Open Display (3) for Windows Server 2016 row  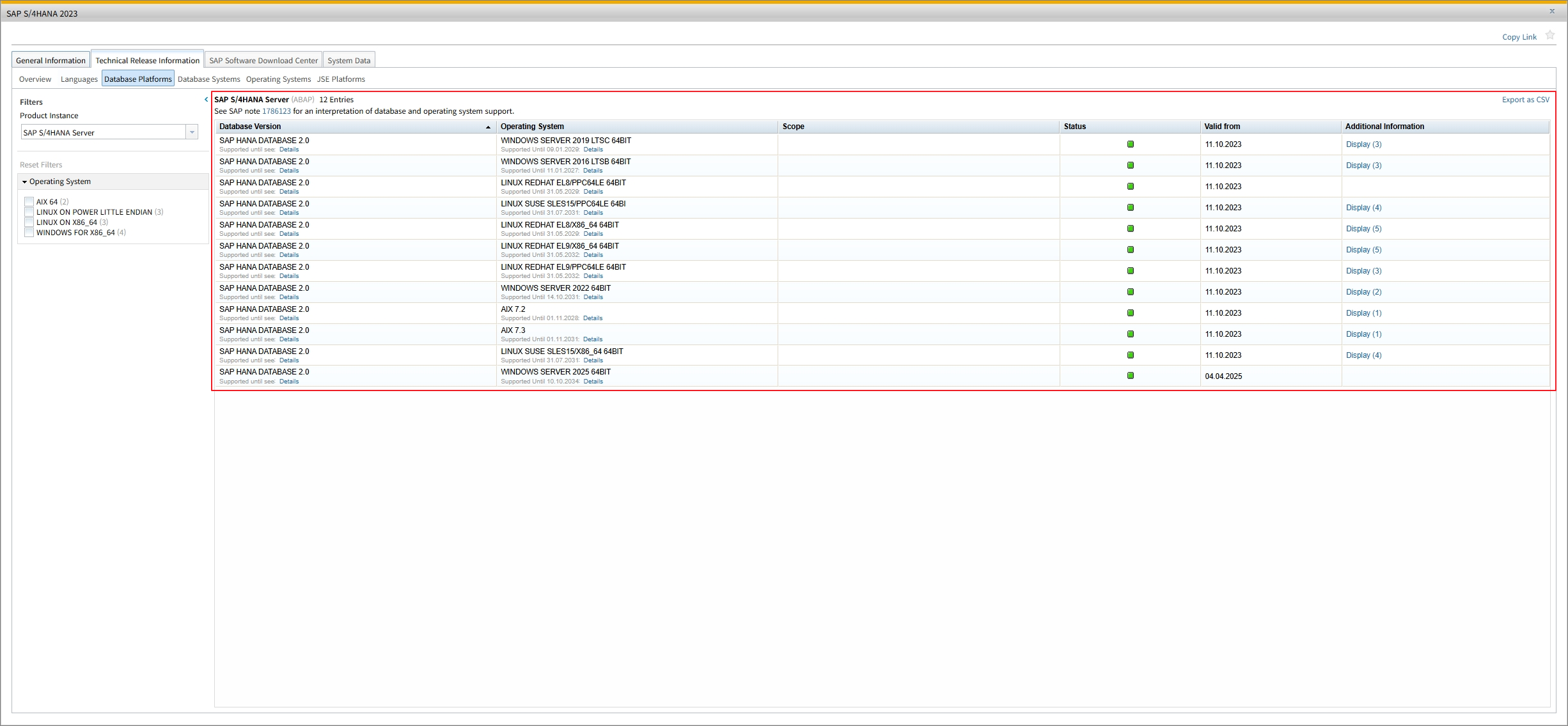coord(1363,166)
